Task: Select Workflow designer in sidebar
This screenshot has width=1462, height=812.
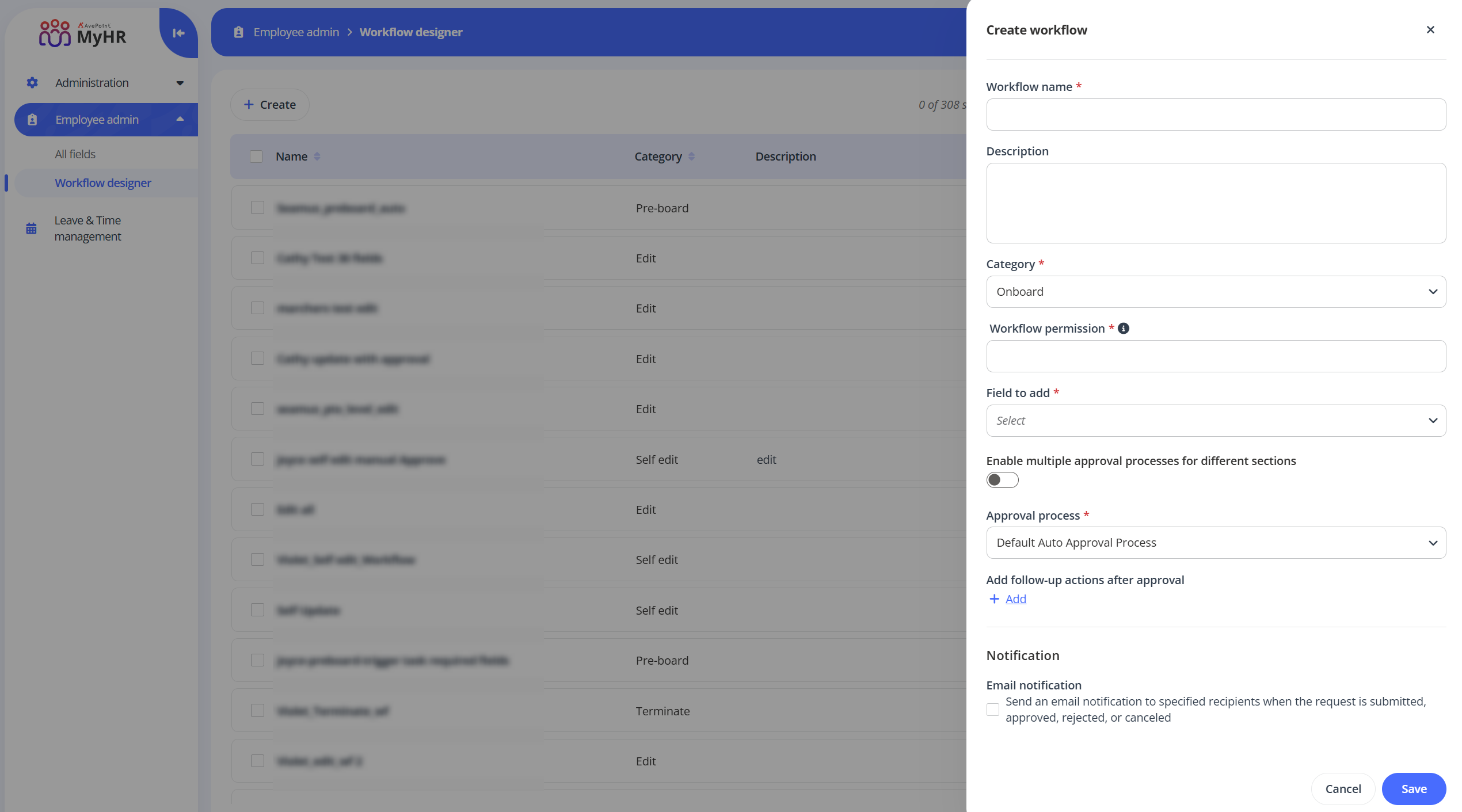Action: coord(103,183)
